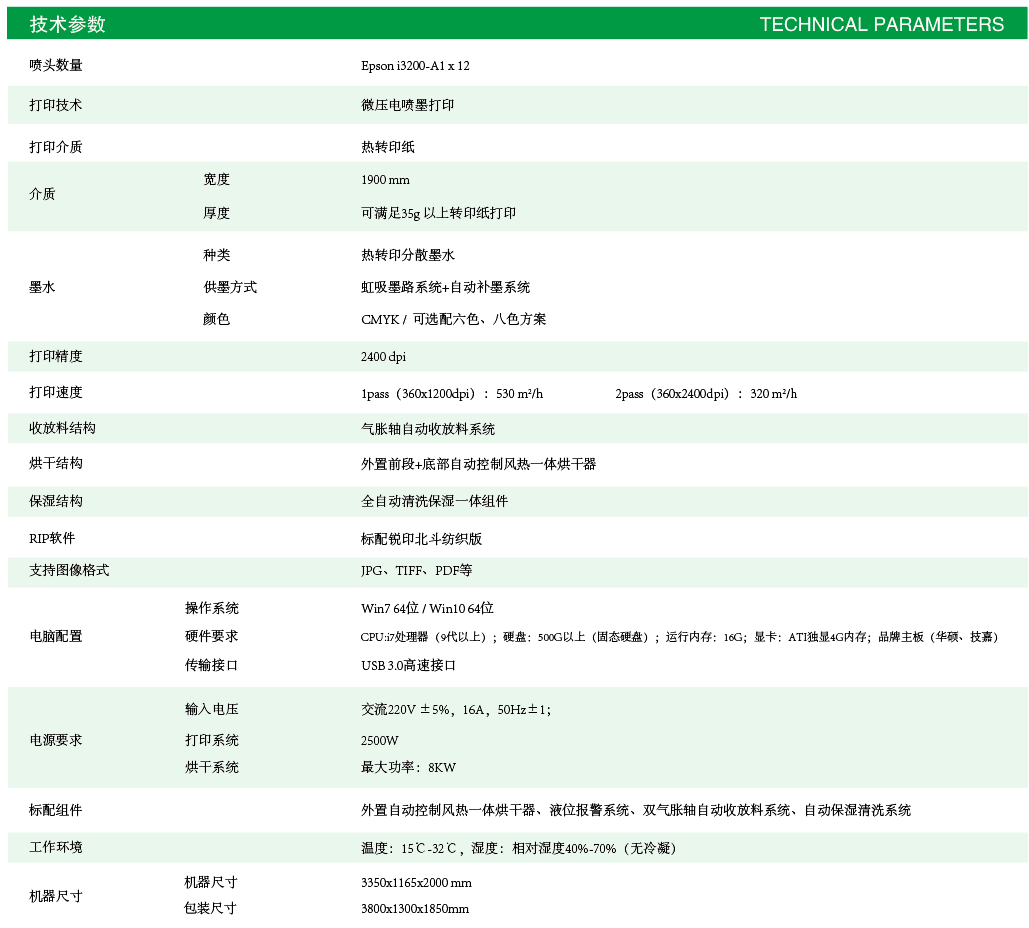Screen dimensions: 1029x928
Task: Click the value '最大功率：8KW'
Action: pos(408,767)
